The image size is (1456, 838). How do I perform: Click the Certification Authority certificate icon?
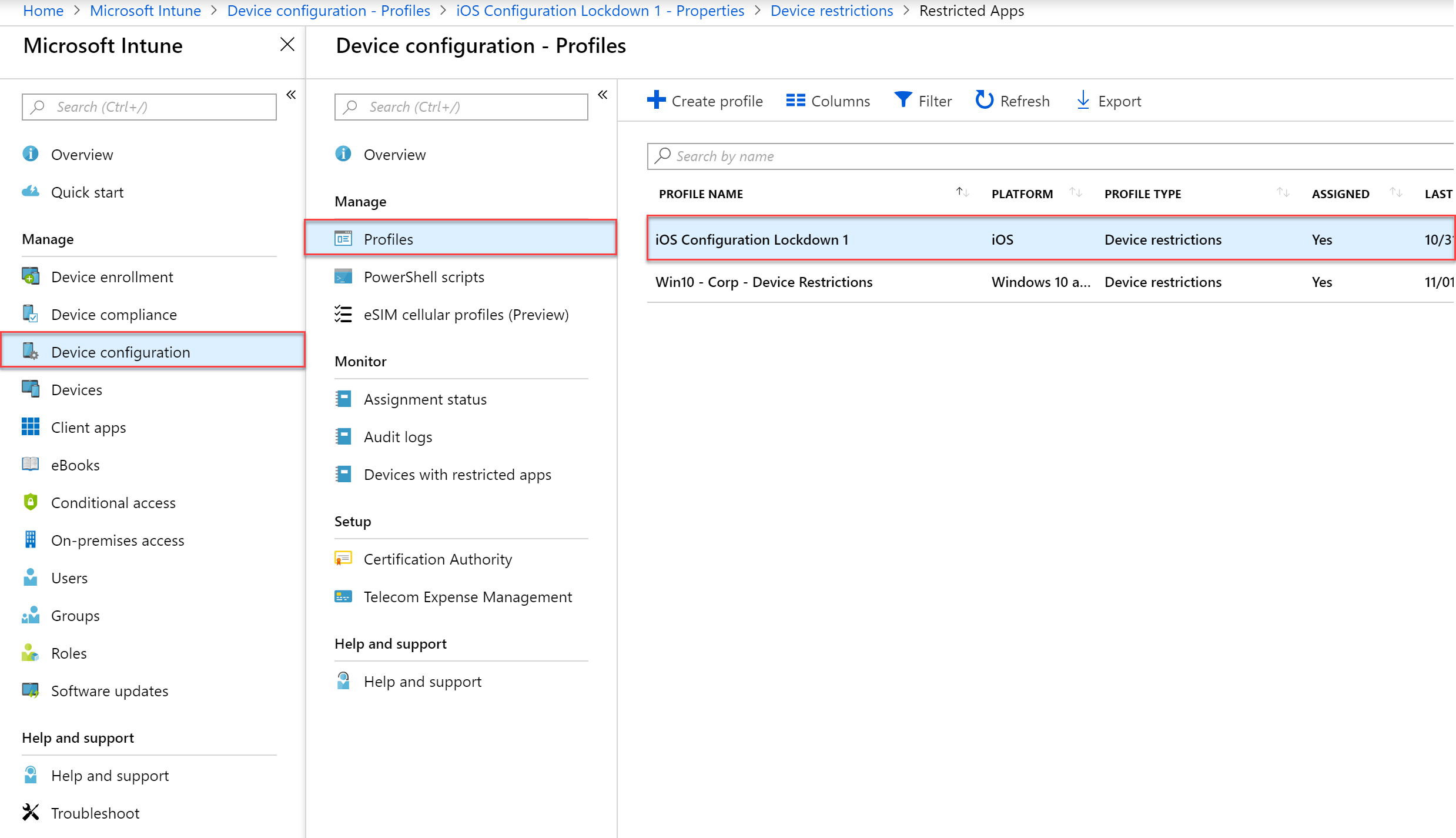pos(343,558)
